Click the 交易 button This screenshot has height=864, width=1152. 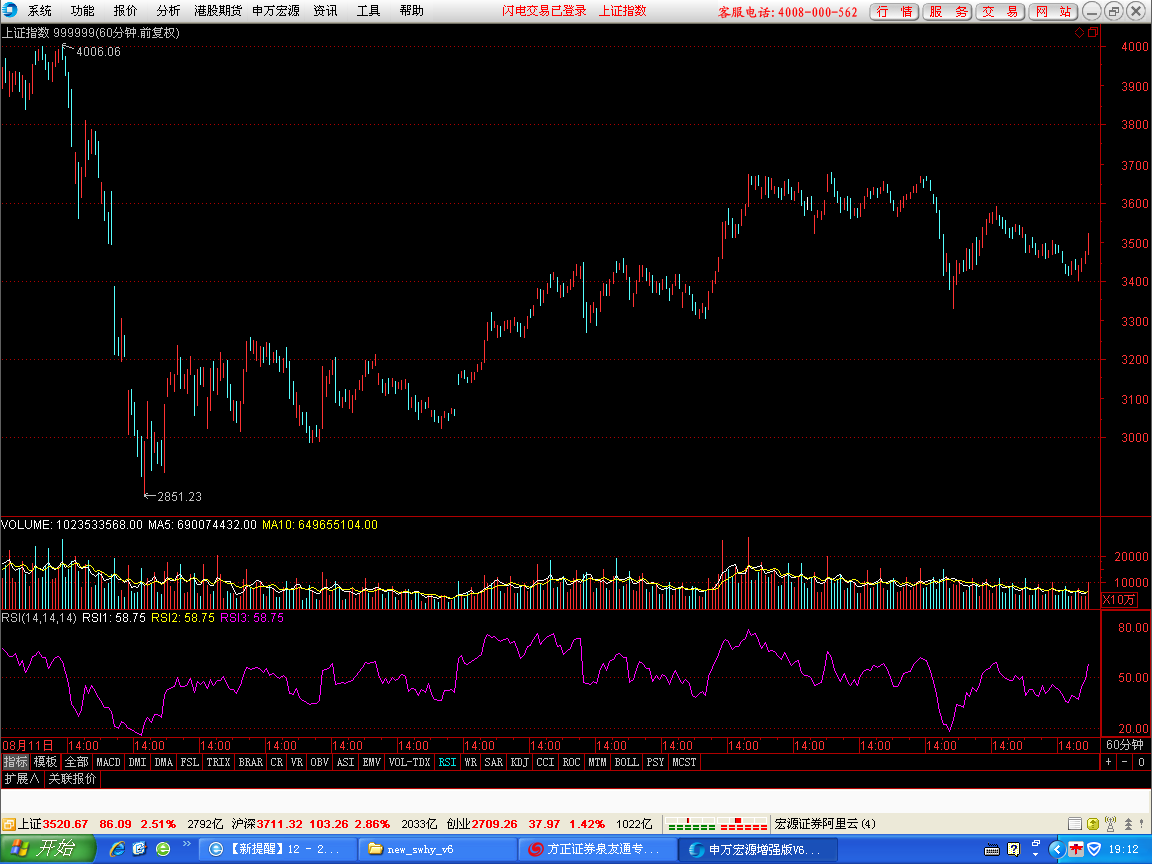1001,12
